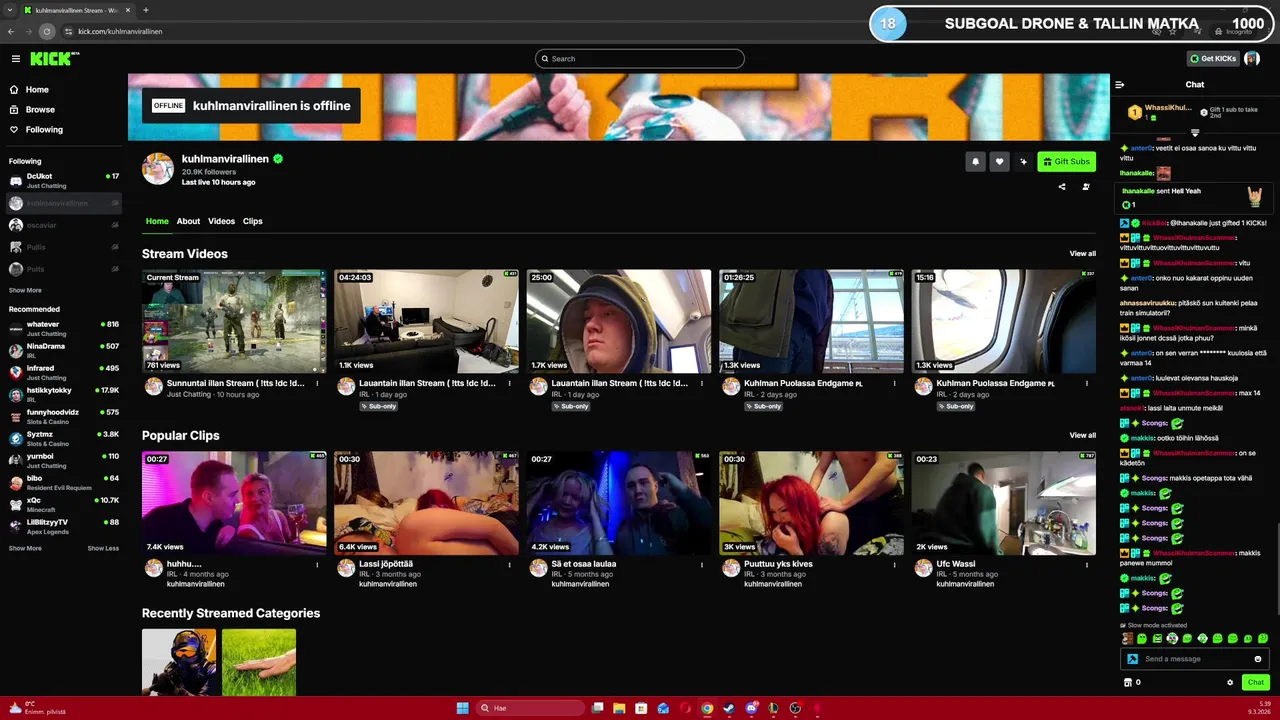This screenshot has height=720, width=1280.
Task: Insert the first brown emote in quick bar
Action: (1128, 638)
